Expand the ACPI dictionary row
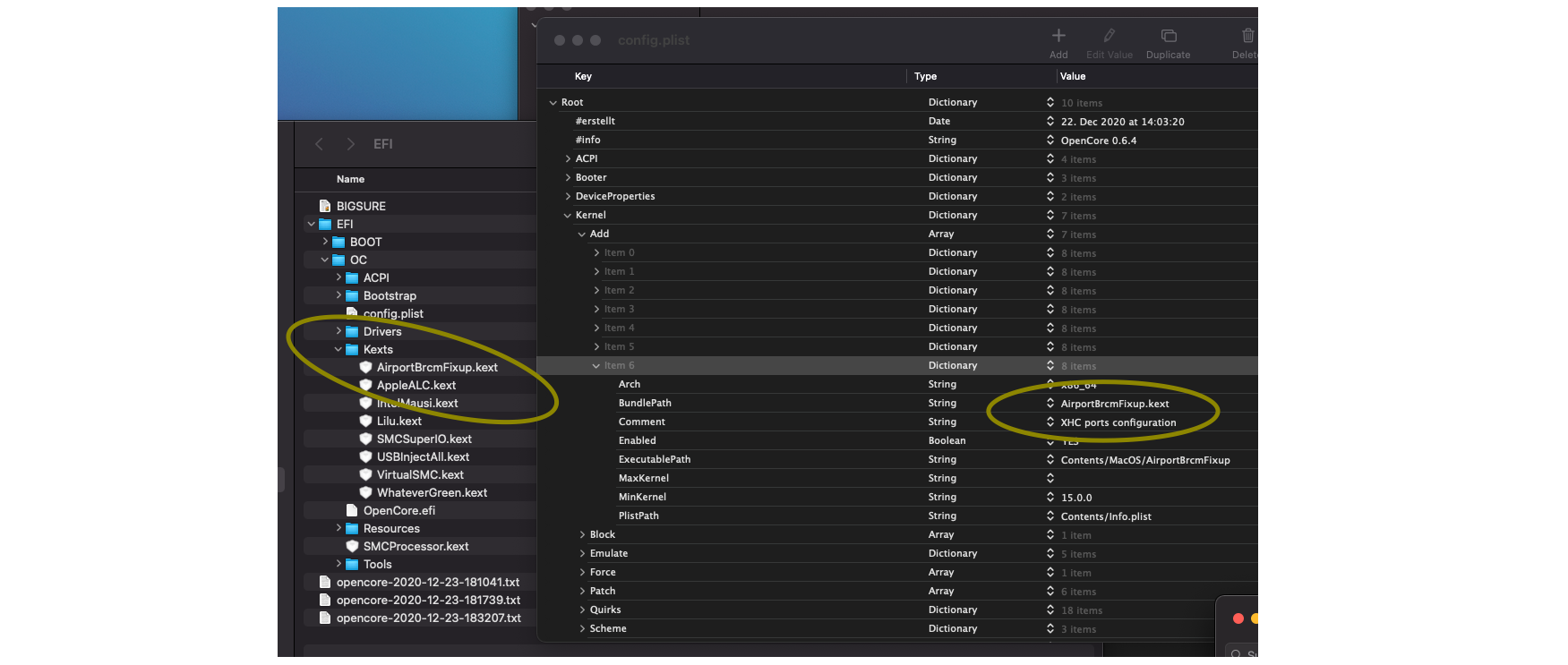 [x=568, y=158]
